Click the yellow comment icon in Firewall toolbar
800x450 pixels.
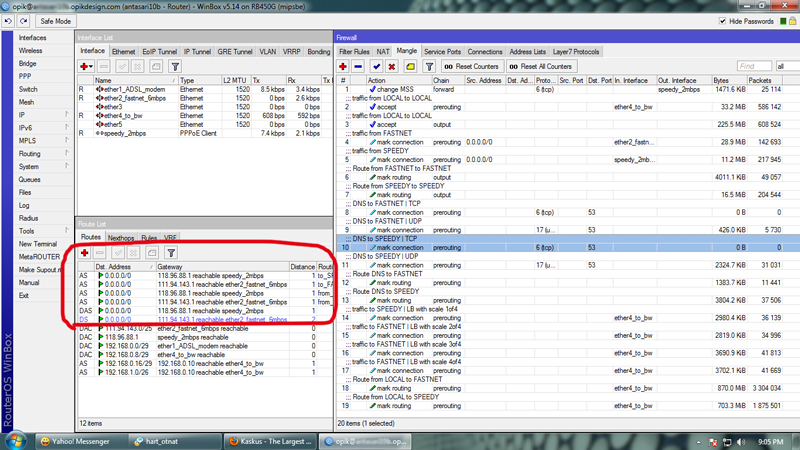click(x=409, y=67)
